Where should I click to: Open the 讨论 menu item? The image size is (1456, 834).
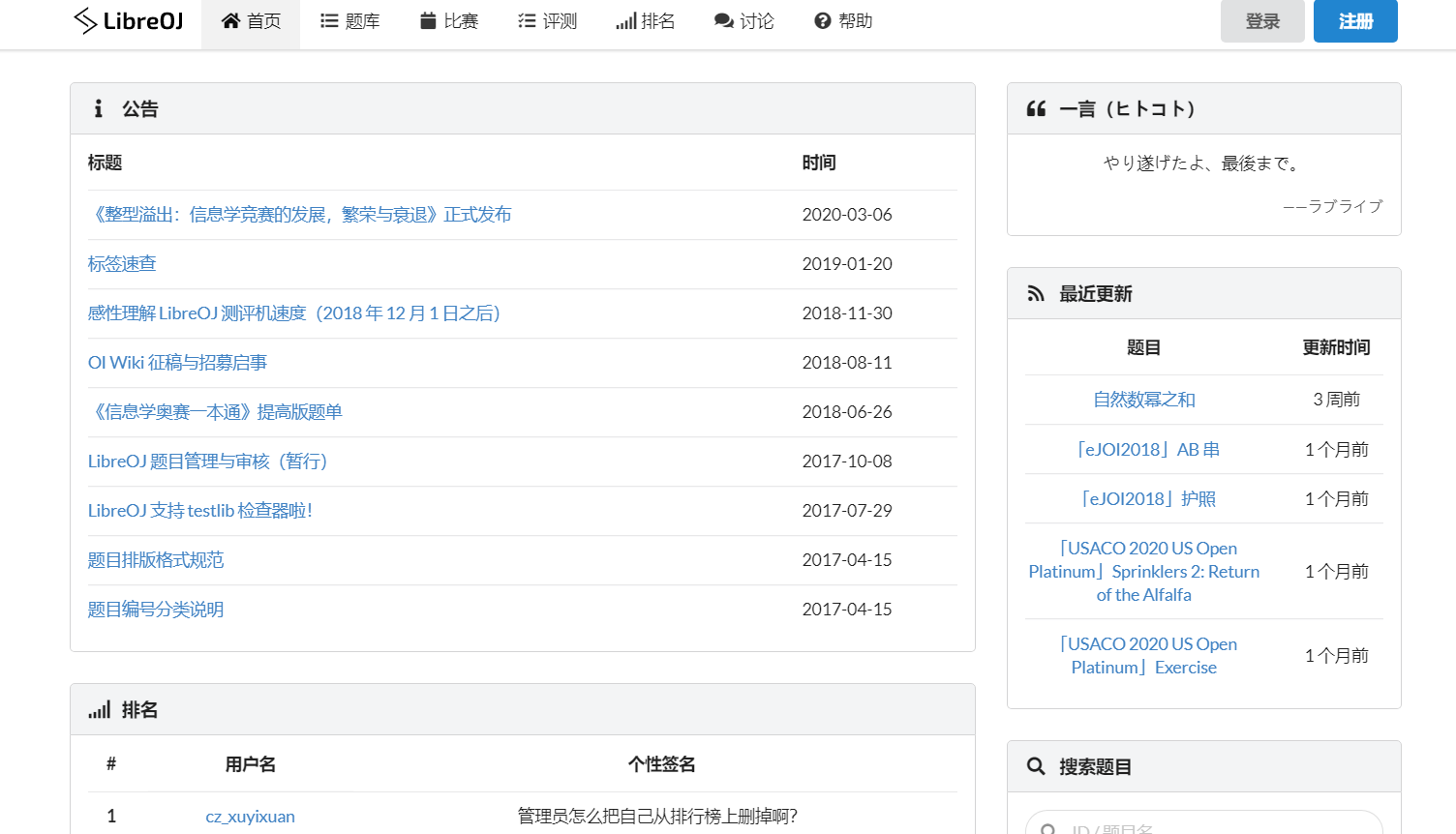[x=743, y=20]
